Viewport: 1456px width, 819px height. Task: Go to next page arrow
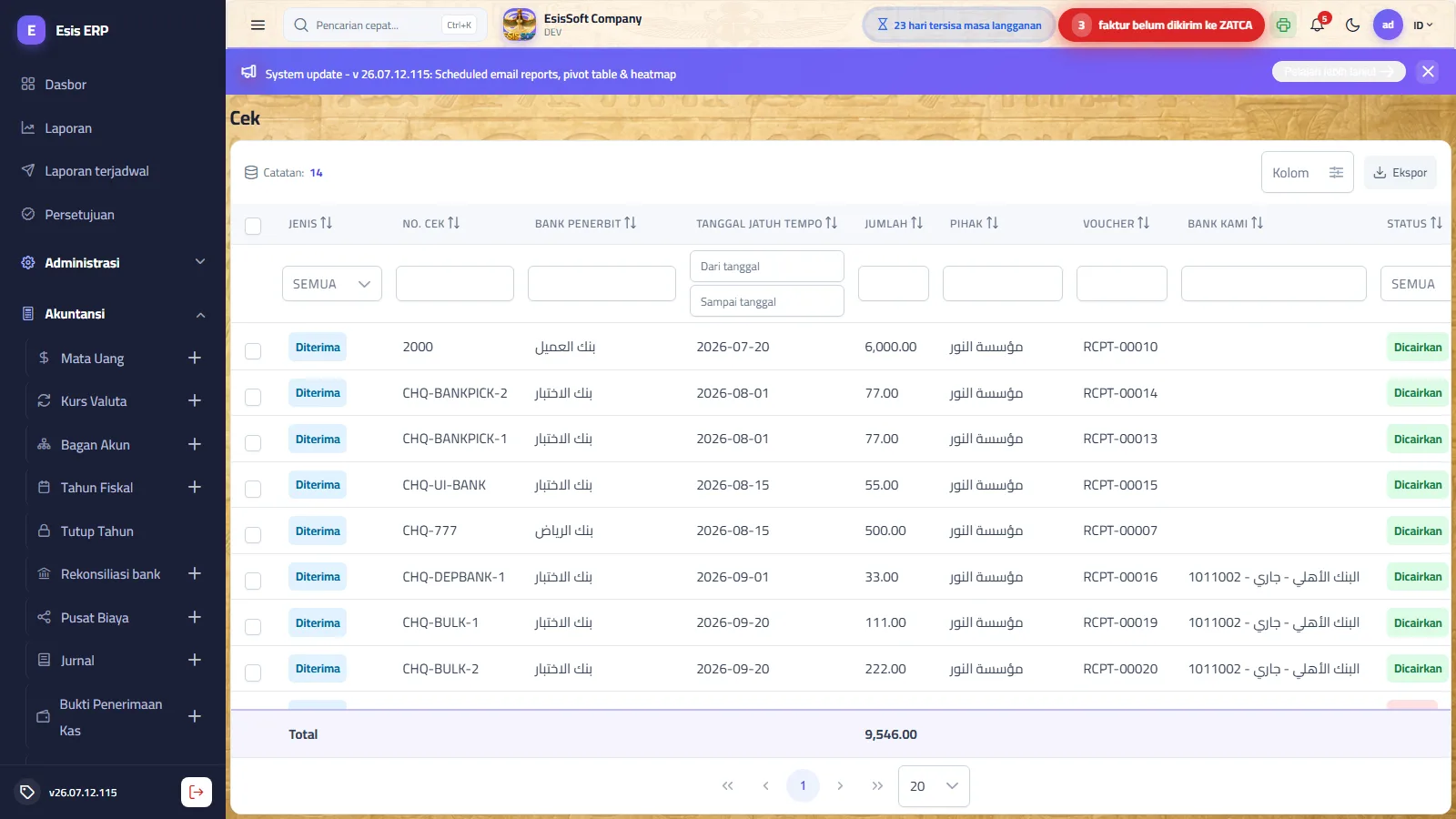(x=840, y=786)
